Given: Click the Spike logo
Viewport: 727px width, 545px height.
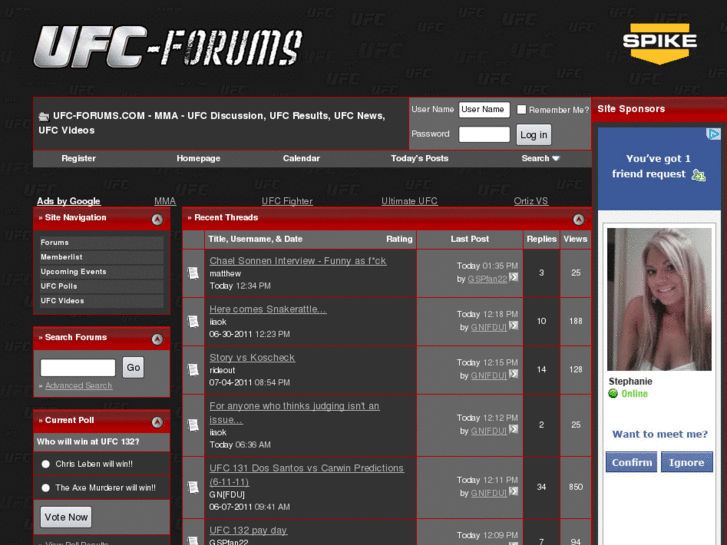Looking at the screenshot, I should click(659, 43).
